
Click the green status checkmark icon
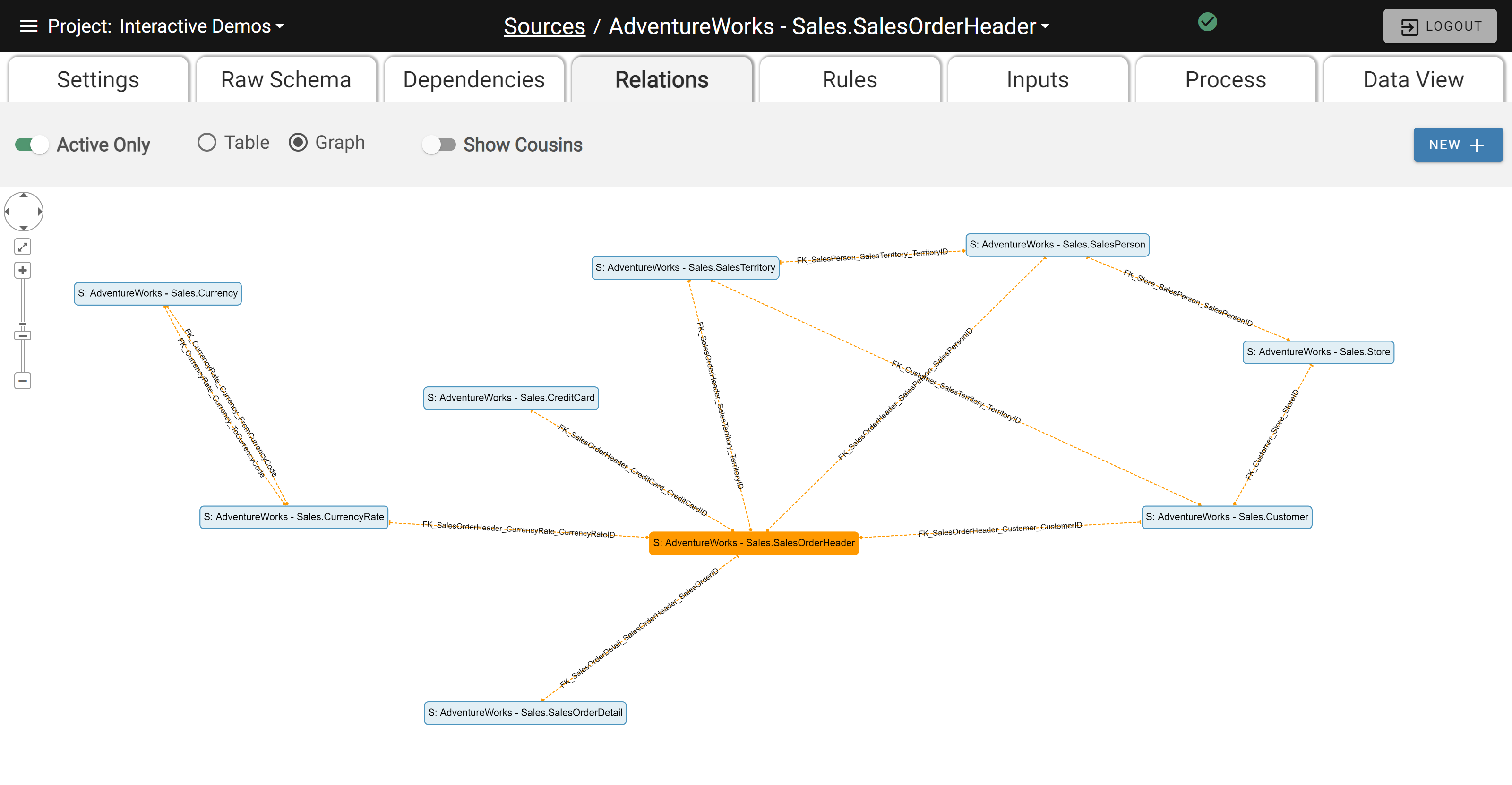tap(1207, 22)
